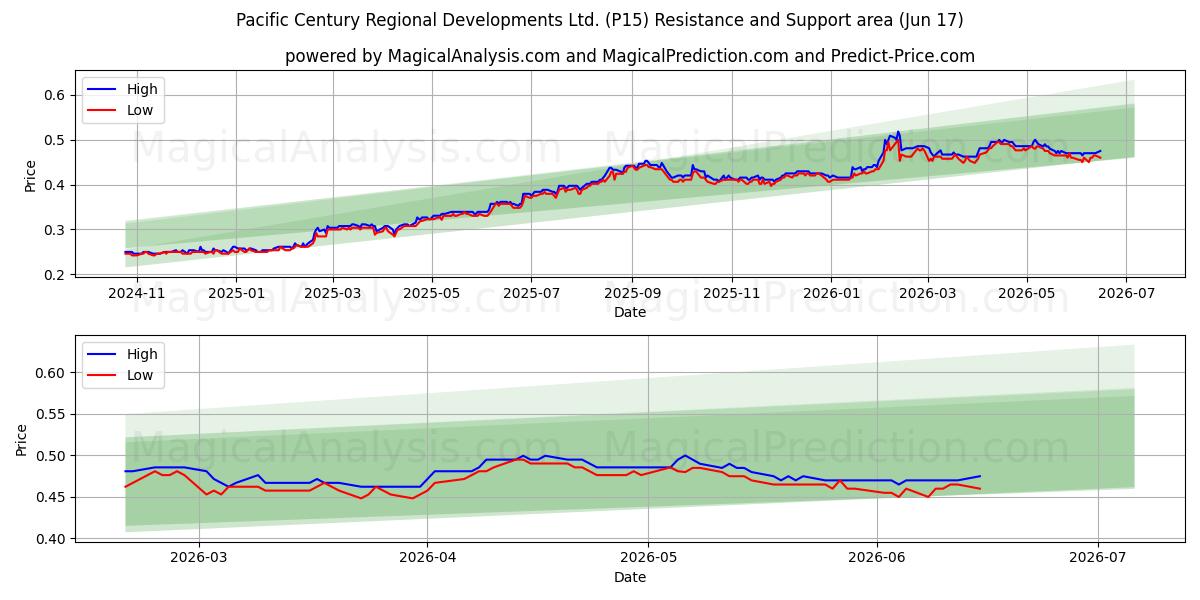The height and width of the screenshot is (600, 1200).
Task: Click the '2025-03' x-axis label in the top chart
Action: click(x=333, y=293)
